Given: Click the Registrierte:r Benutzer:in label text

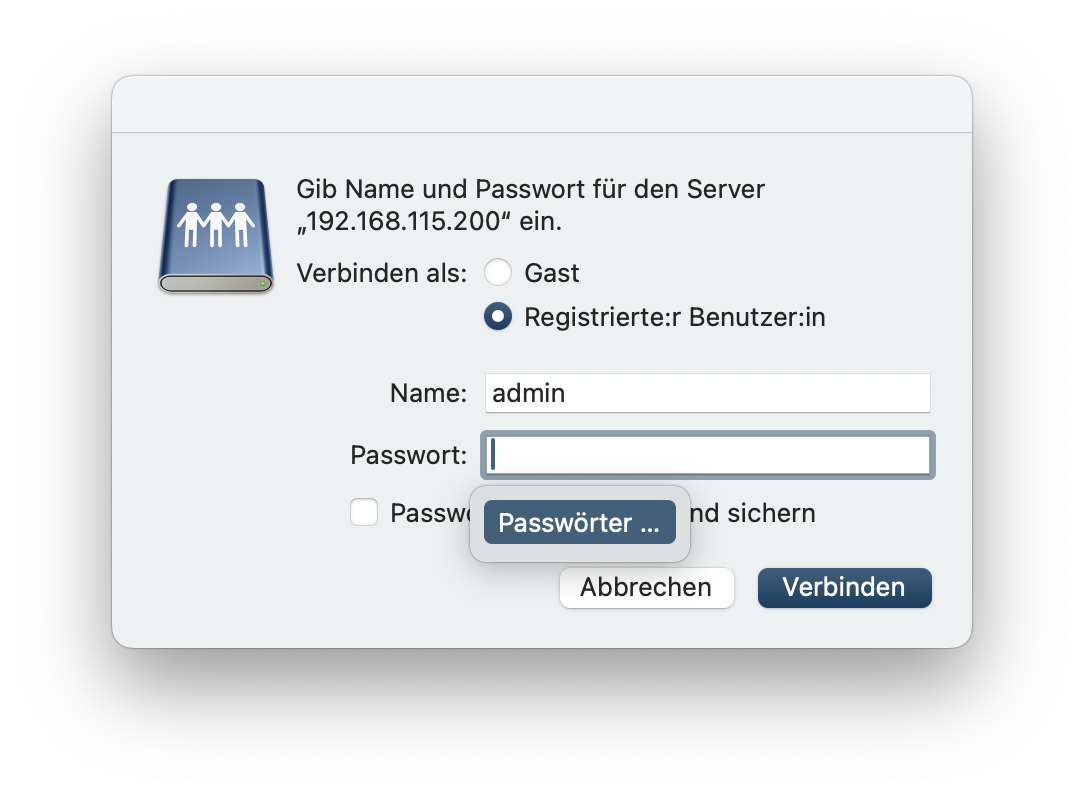Looking at the screenshot, I should 675,317.
